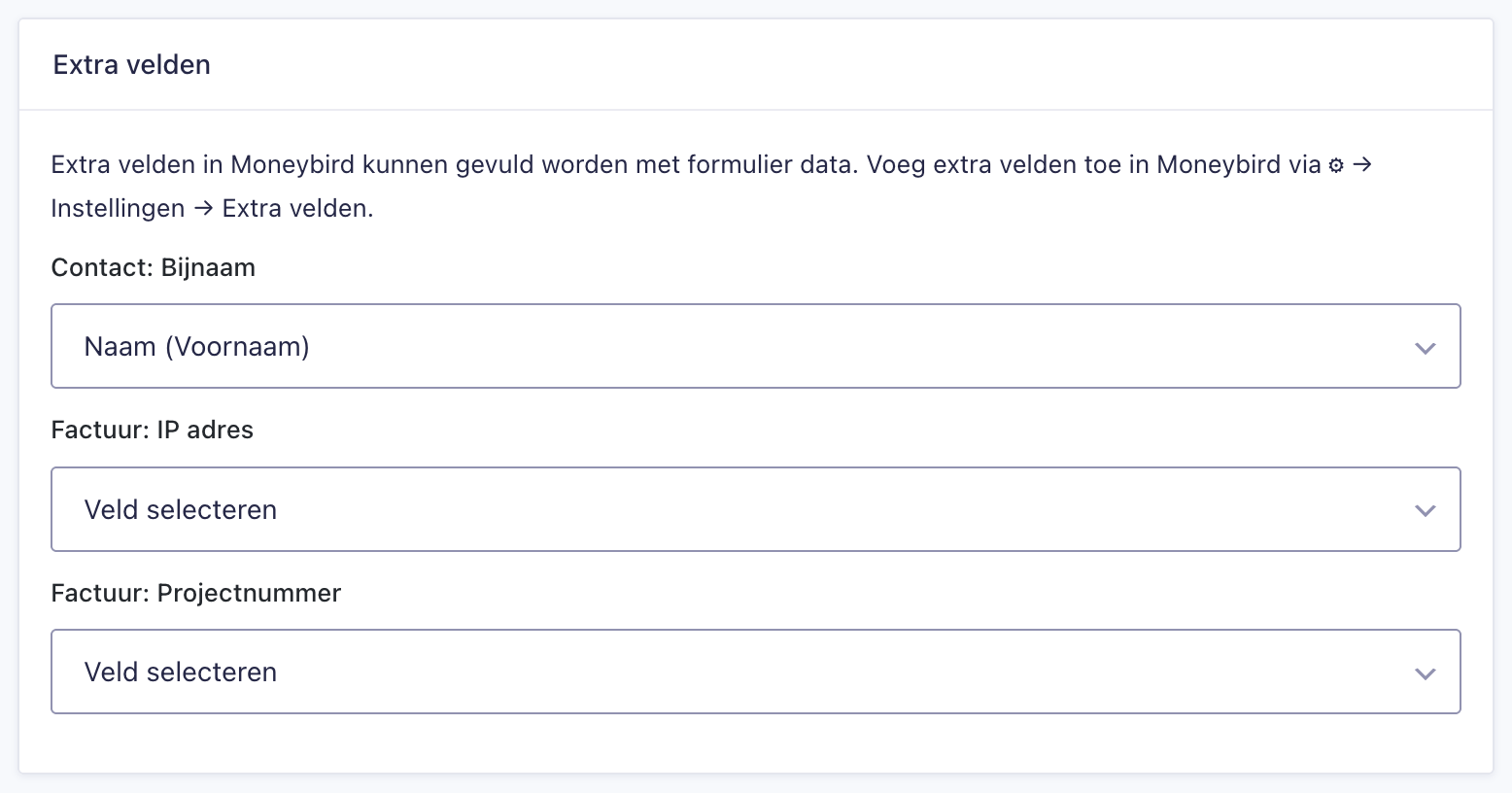Click the word "Instellingen" in the description
The width and height of the screenshot is (1512, 793).
pos(118,209)
